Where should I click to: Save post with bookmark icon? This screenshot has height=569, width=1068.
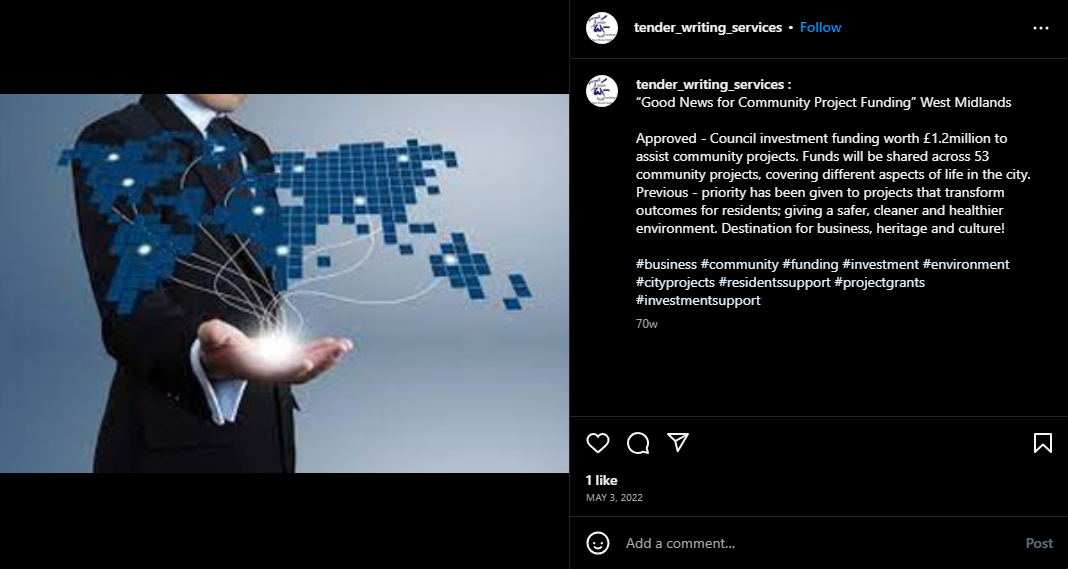[x=1042, y=443]
